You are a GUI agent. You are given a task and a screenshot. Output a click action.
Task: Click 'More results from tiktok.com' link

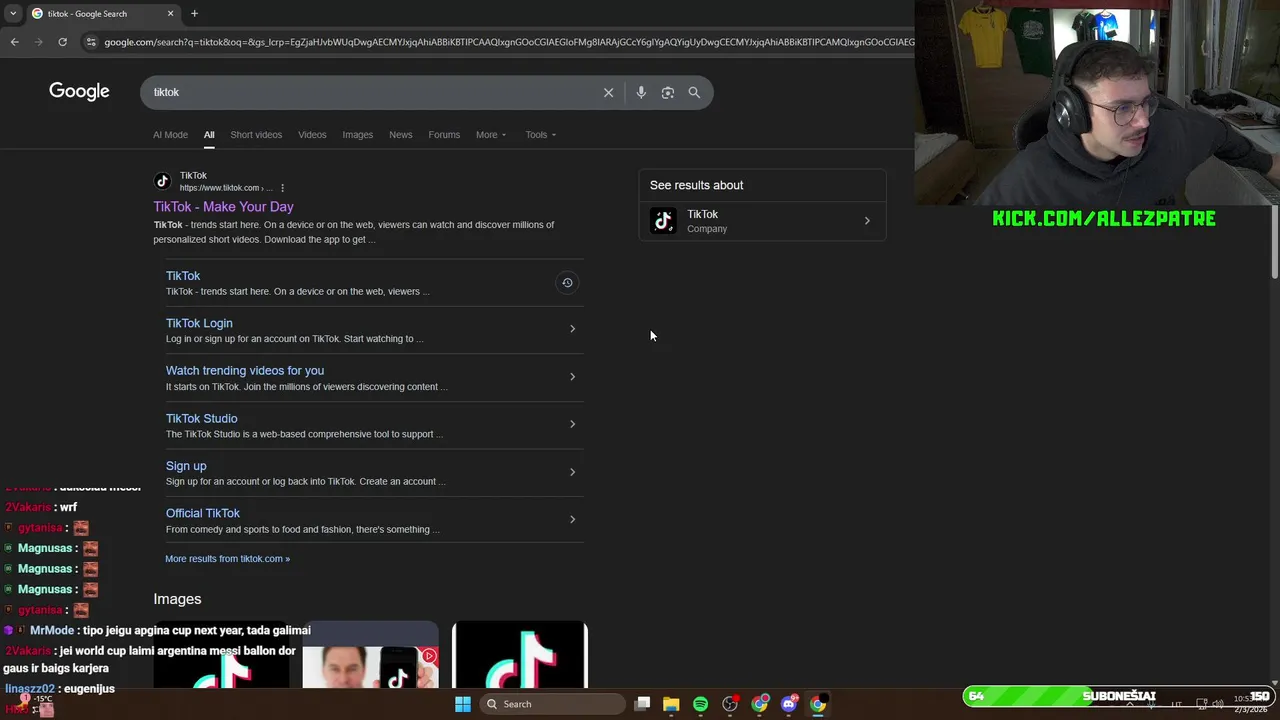tap(227, 559)
